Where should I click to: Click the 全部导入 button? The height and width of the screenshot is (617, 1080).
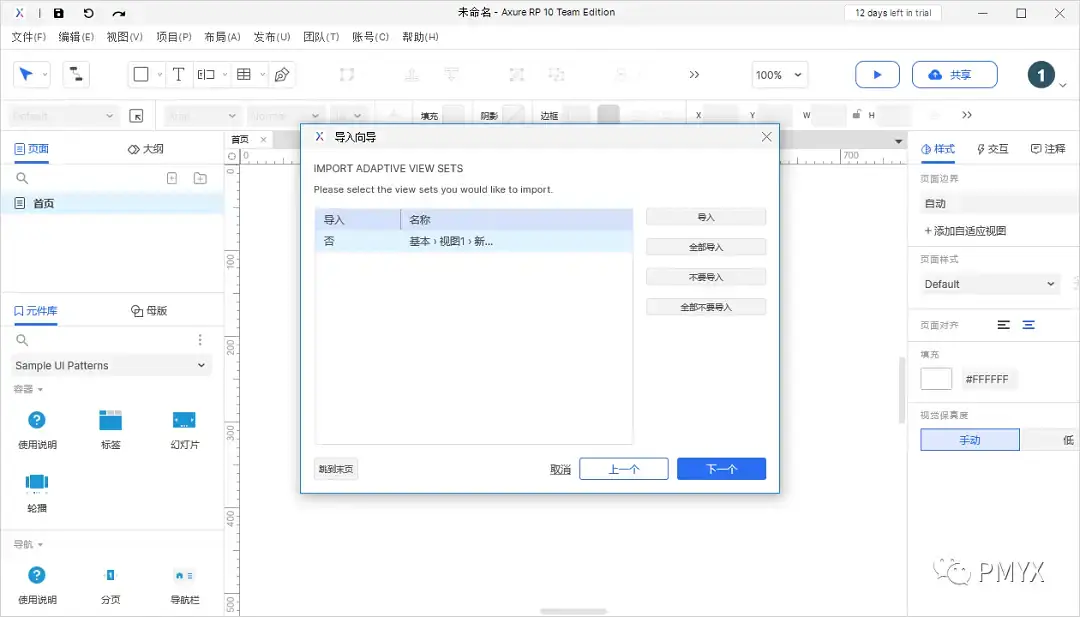pos(705,246)
